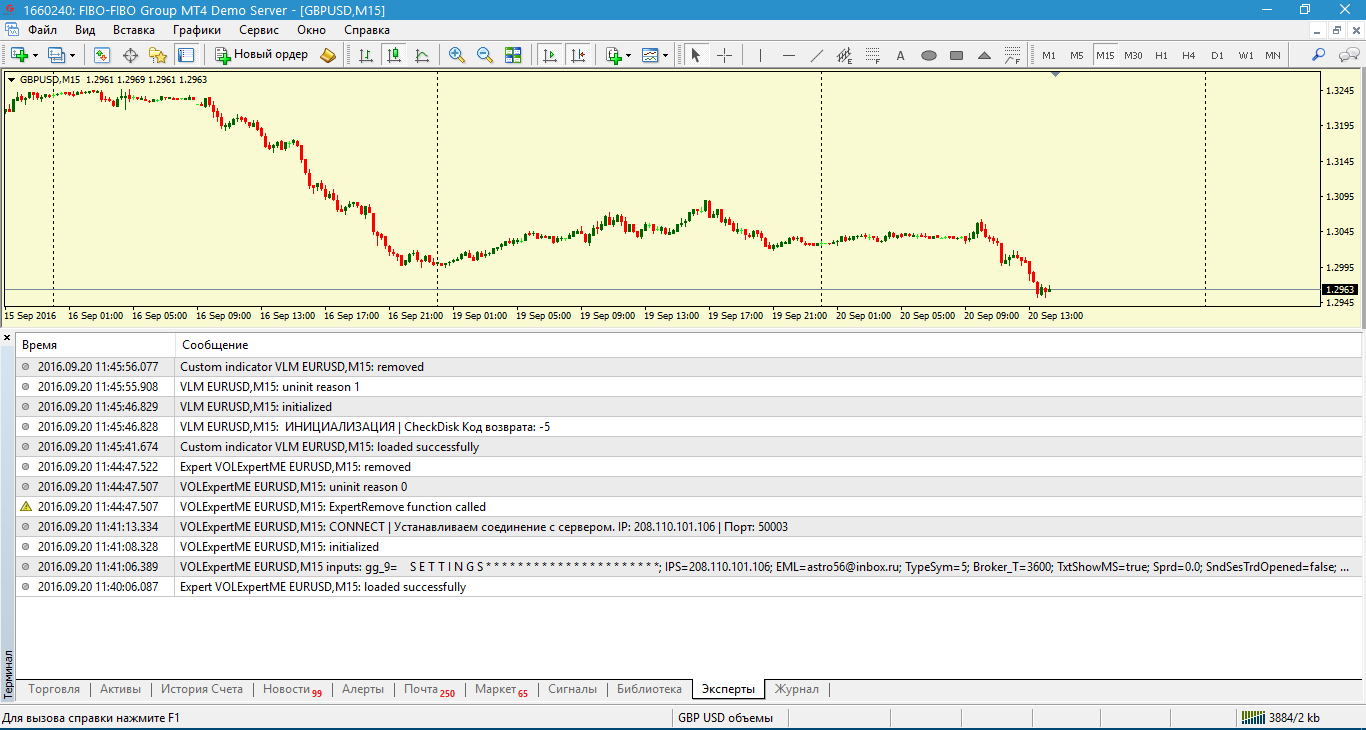1366x730 pixels.
Task: Switch to Line Chart mode
Action: click(x=422, y=55)
